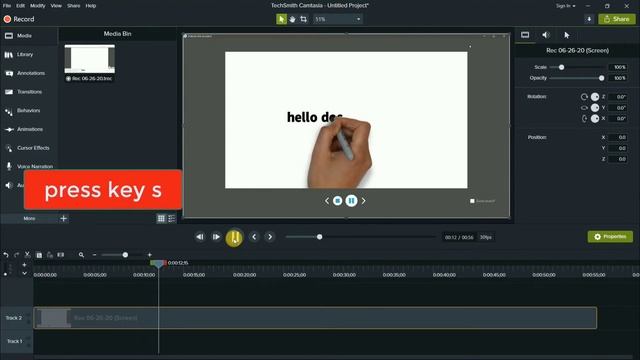The width and height of the screenshot is (640, 360).
Task: Click stop button in recorded video preview
Action: pyautogui.click(x=338, y=201)
